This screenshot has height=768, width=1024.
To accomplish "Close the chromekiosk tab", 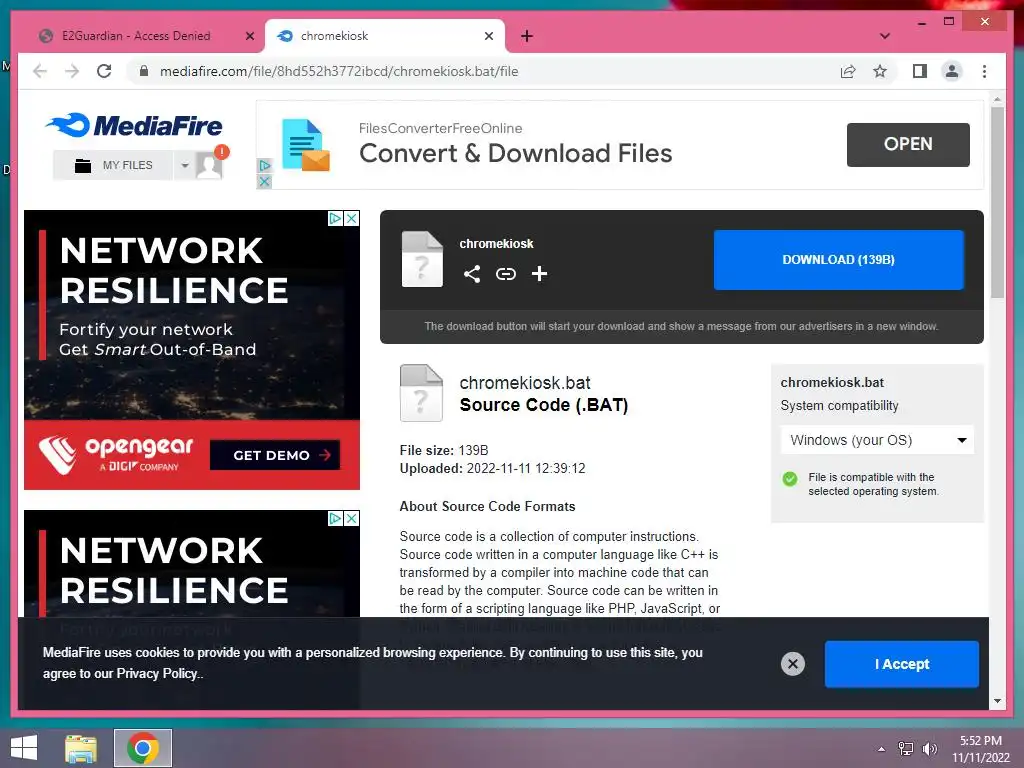I will click(x=488, y=37).
